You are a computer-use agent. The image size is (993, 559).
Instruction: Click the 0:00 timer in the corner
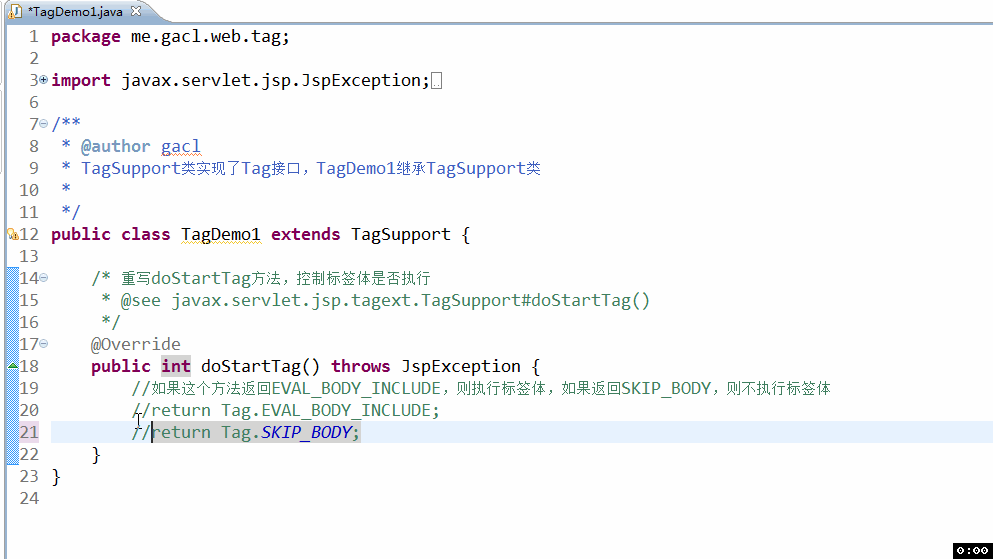972,550
